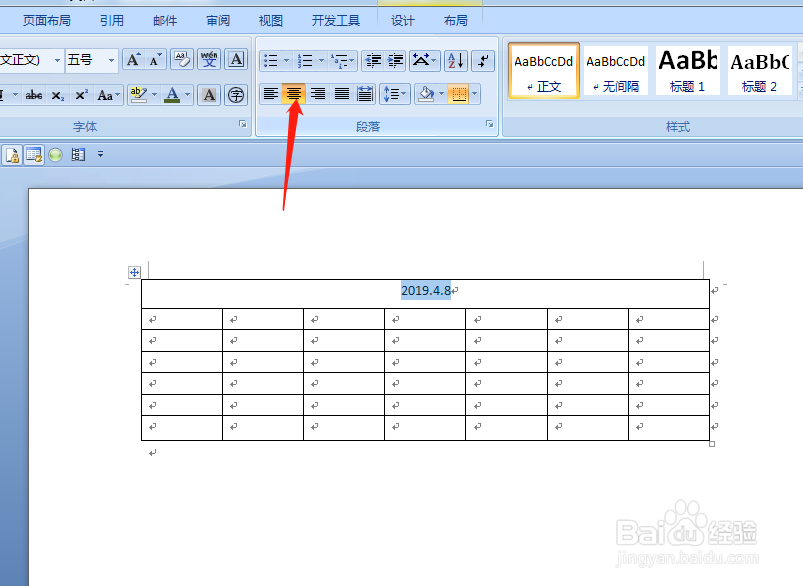Image resolution: width=803 pixels, height=586 pixels.
Task: Toggle strikethrough abc formatting
Action: (34, 95)
